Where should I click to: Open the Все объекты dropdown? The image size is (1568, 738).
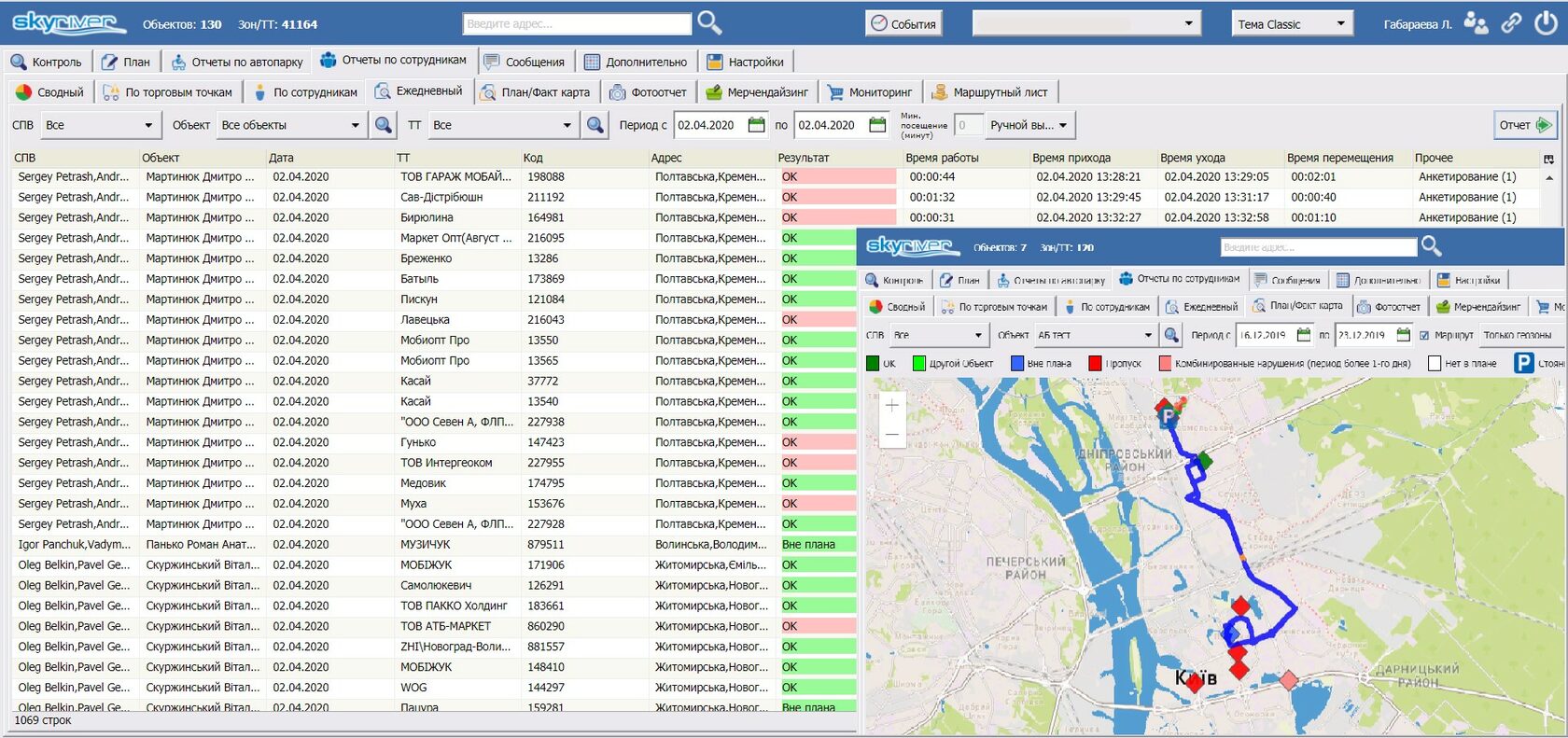[355, 125]
